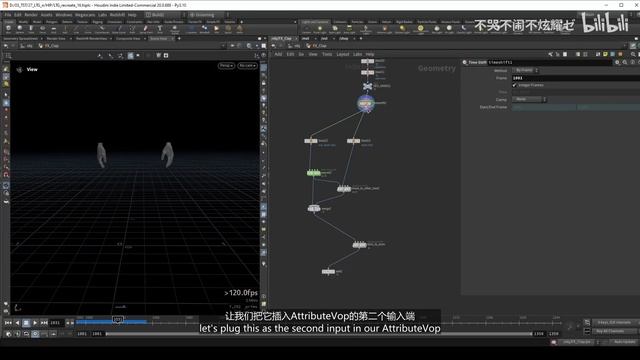Click the green attribute vop node
This screenshot has width=640, height=360.
313,173
